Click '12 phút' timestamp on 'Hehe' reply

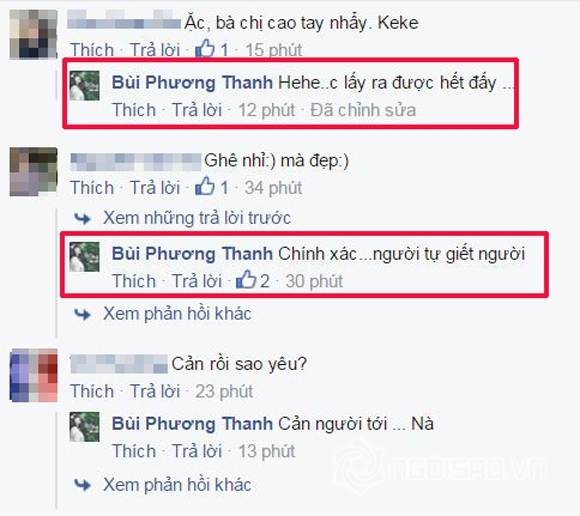coord(267,110)
